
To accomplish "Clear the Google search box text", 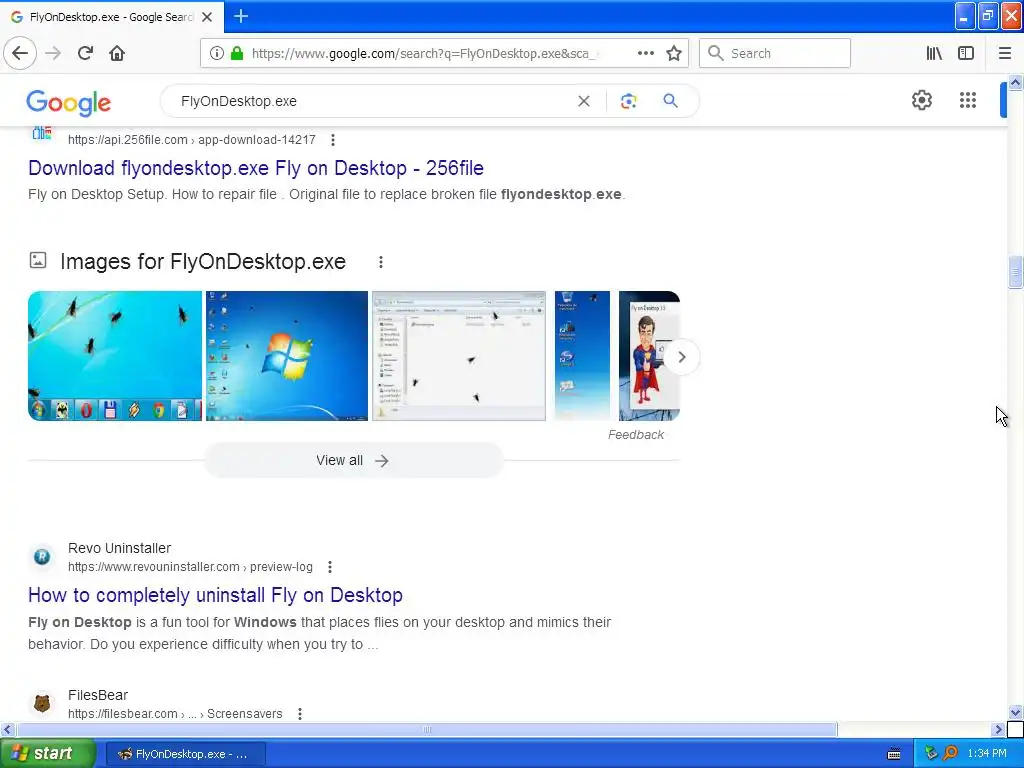I will pyautogui.click(x=584, y=101).
